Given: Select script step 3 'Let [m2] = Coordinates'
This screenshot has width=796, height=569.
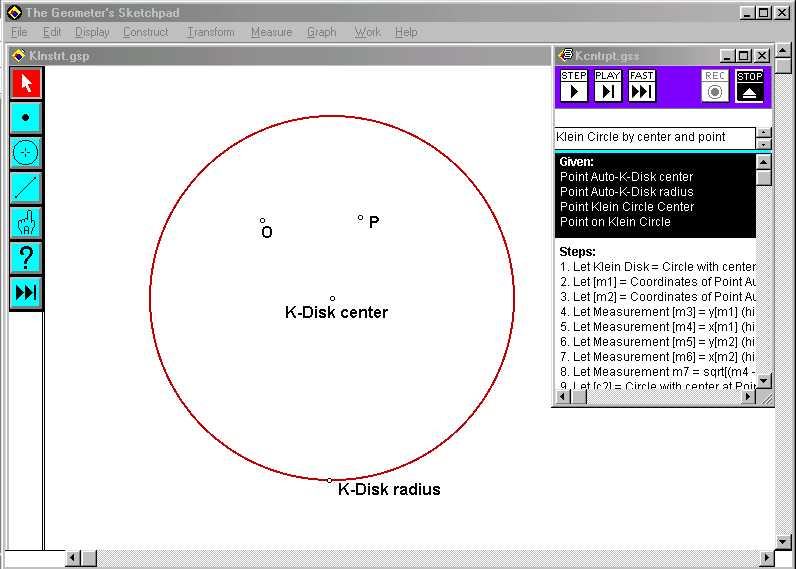Looking at the screenshot, I should pyautogui.click(x=657, y=297).
